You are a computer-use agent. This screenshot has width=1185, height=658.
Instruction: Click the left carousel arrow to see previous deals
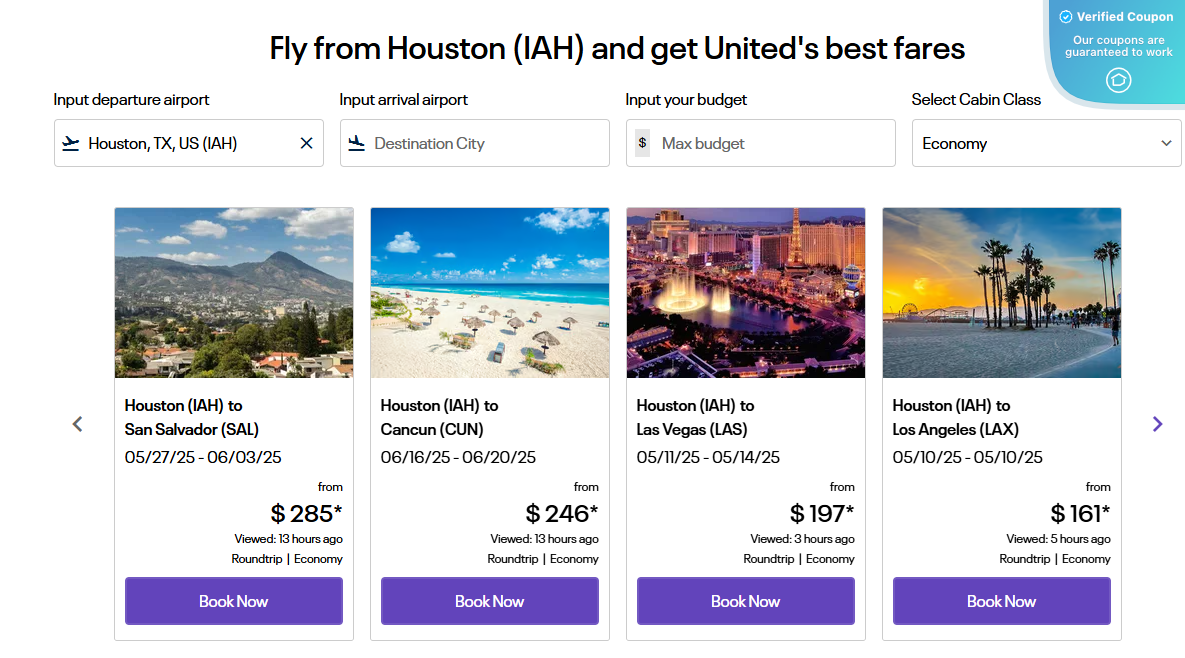click(x=77, y=424)
